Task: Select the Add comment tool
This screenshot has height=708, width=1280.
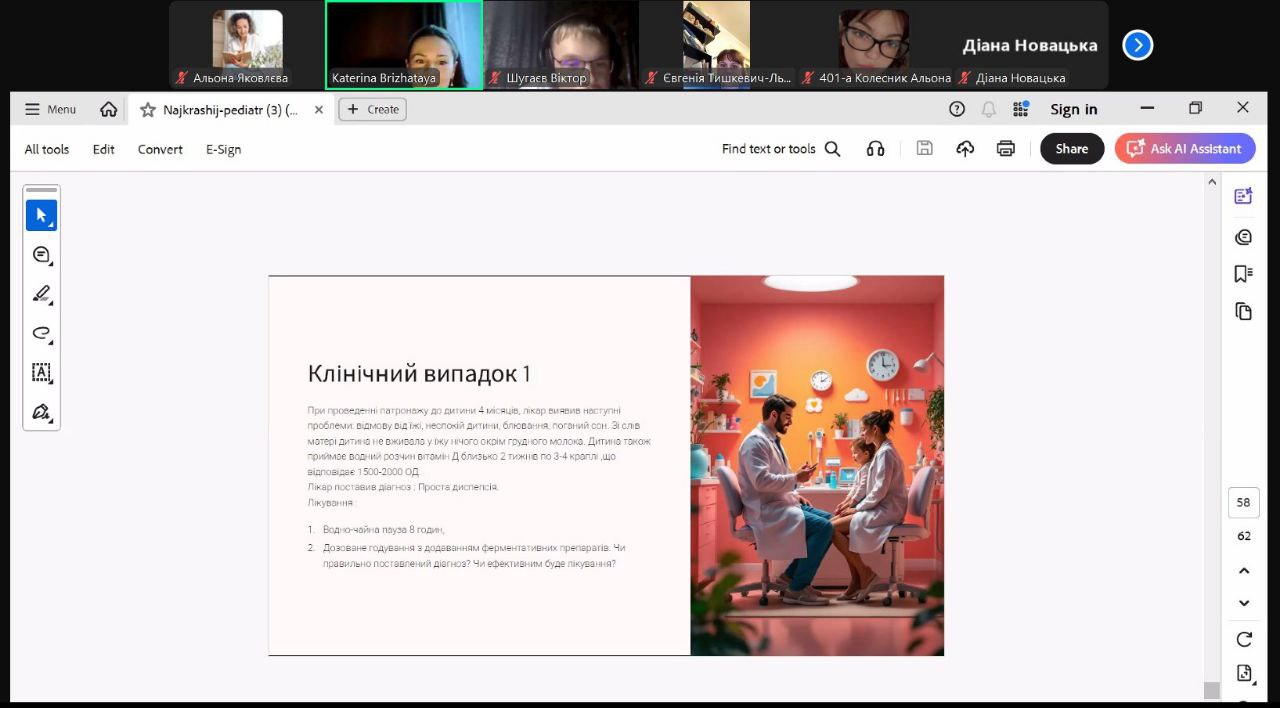Action: (41, 255)
